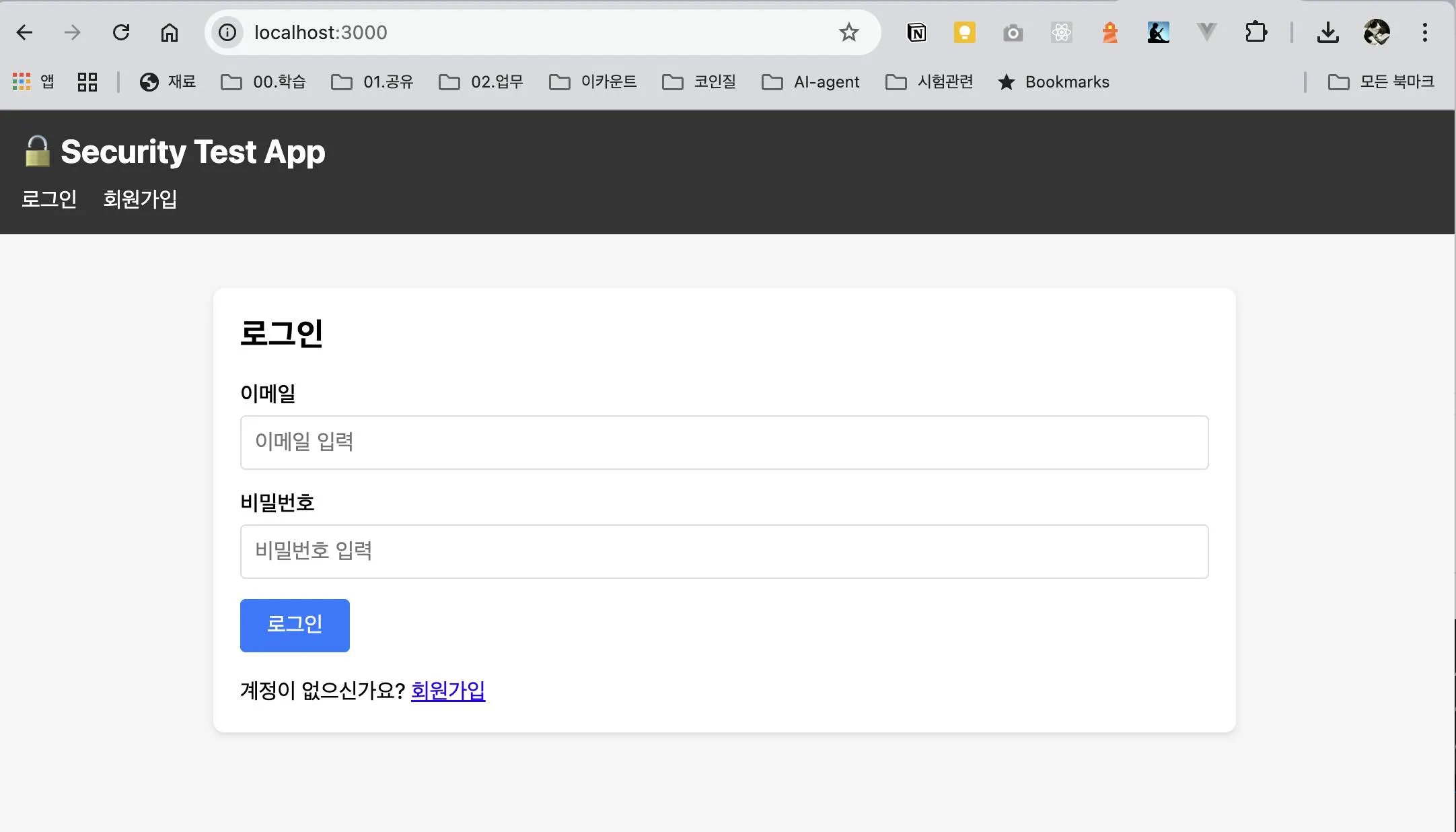
Task: Go to 회원가입 in the navigation bar
Action: click(x=140, y=199)
